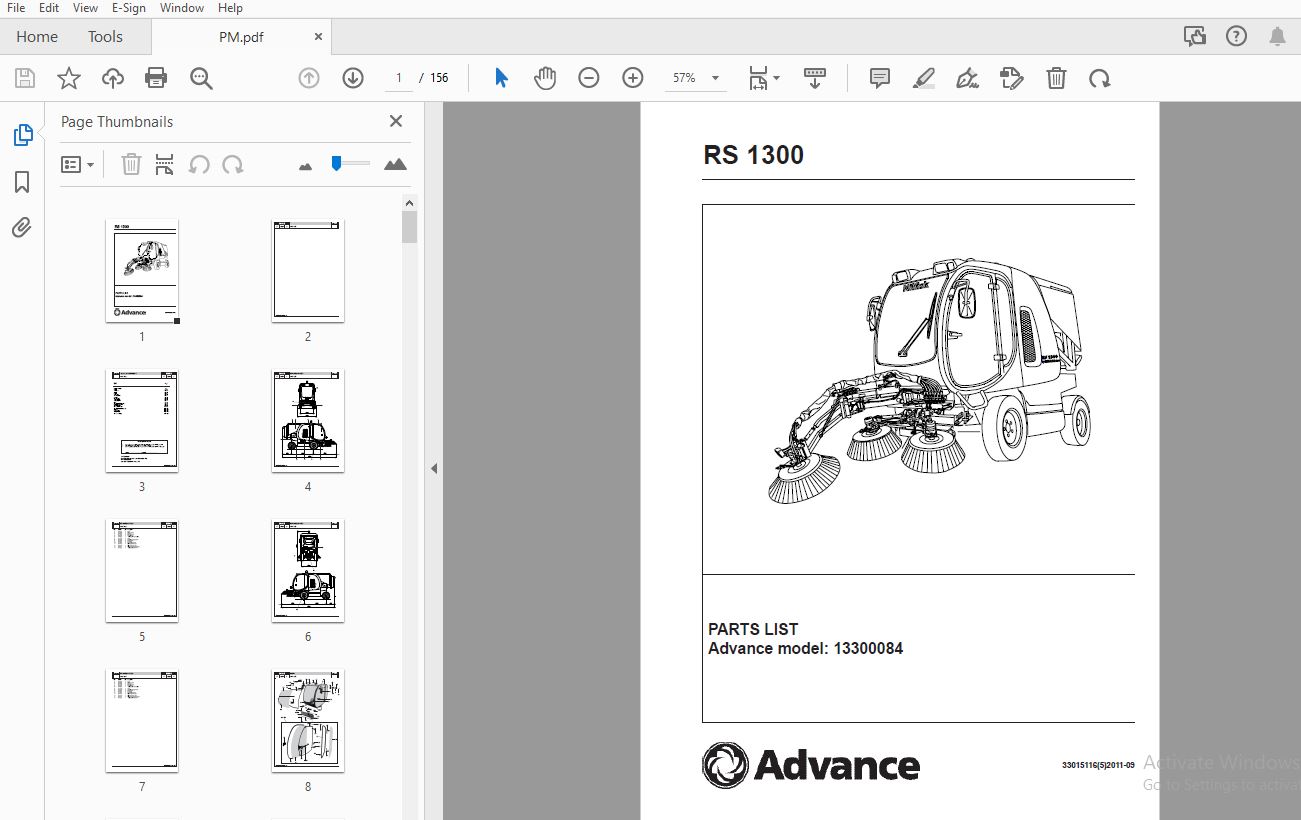
Task: Switch to the Tools tab
Action: pos(105,36)
